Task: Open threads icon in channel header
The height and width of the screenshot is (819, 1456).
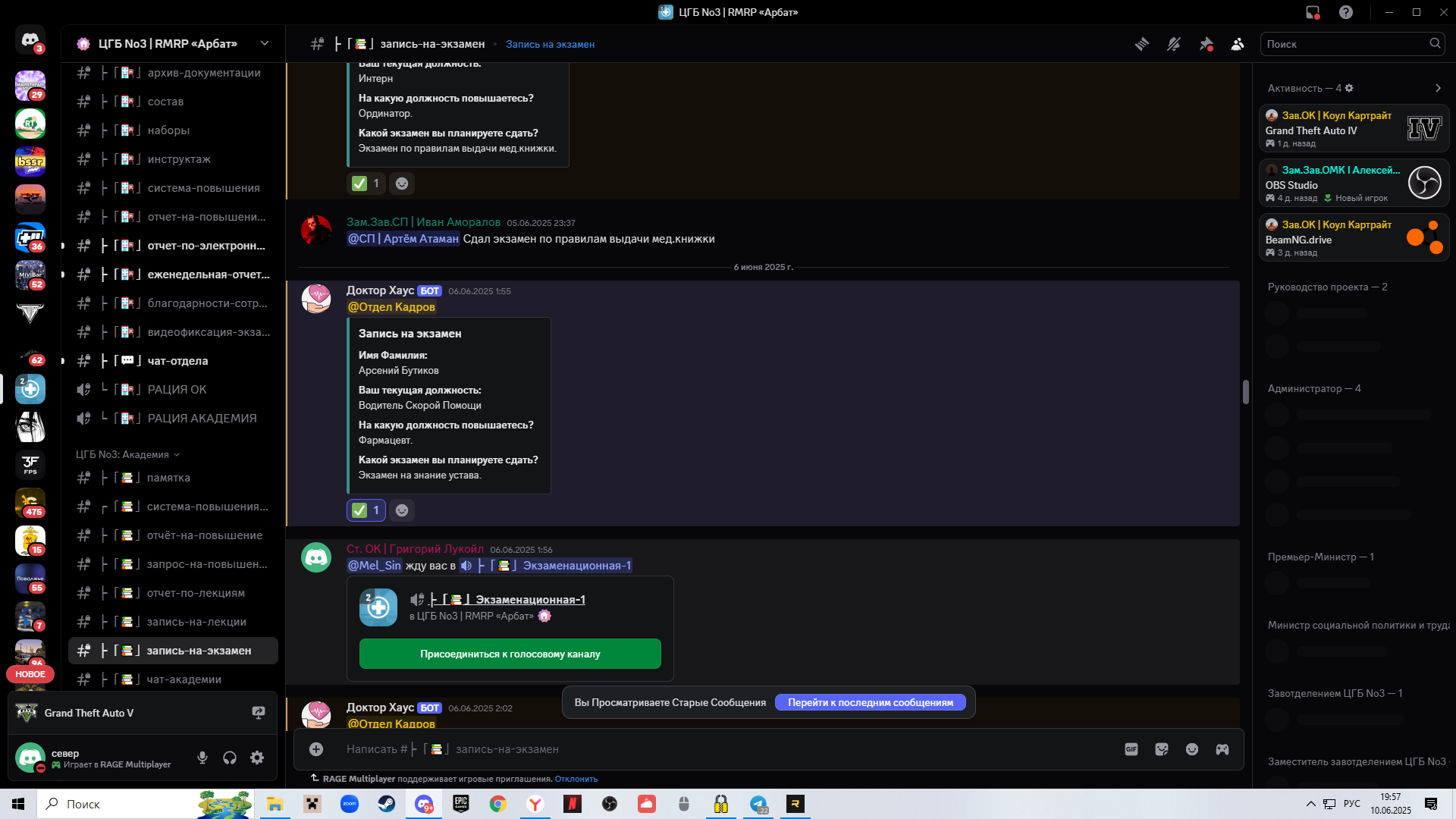Action: click(x=1141, y=44)
